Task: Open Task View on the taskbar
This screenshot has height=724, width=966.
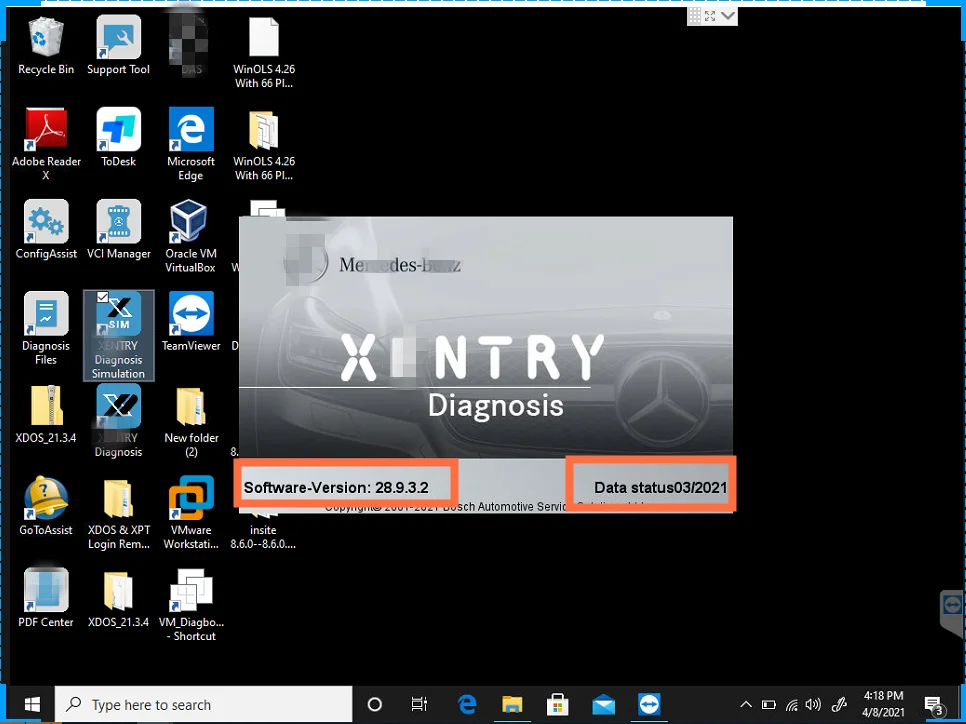Action: pos(419,704)
